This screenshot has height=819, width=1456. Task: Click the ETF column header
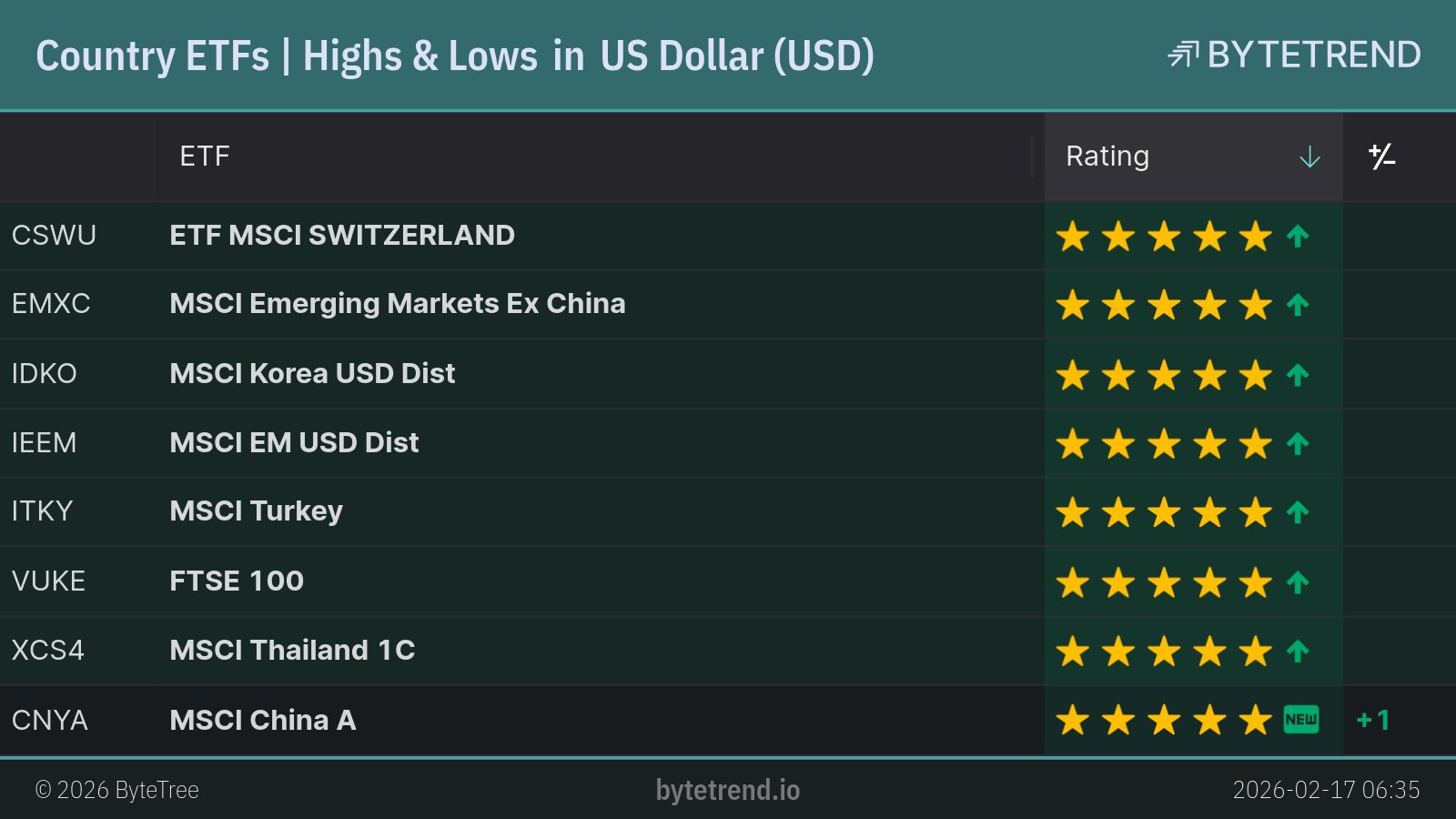click(205, 157)
